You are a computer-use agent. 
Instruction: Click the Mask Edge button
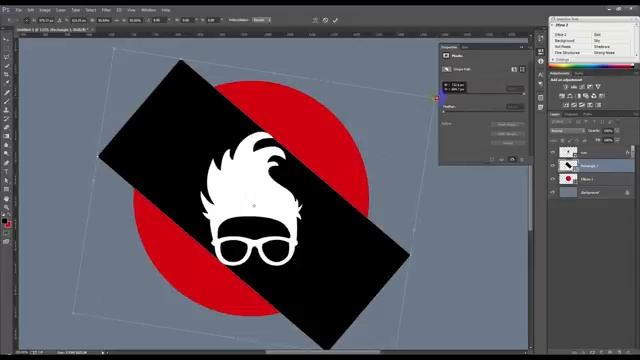point(507,124)
